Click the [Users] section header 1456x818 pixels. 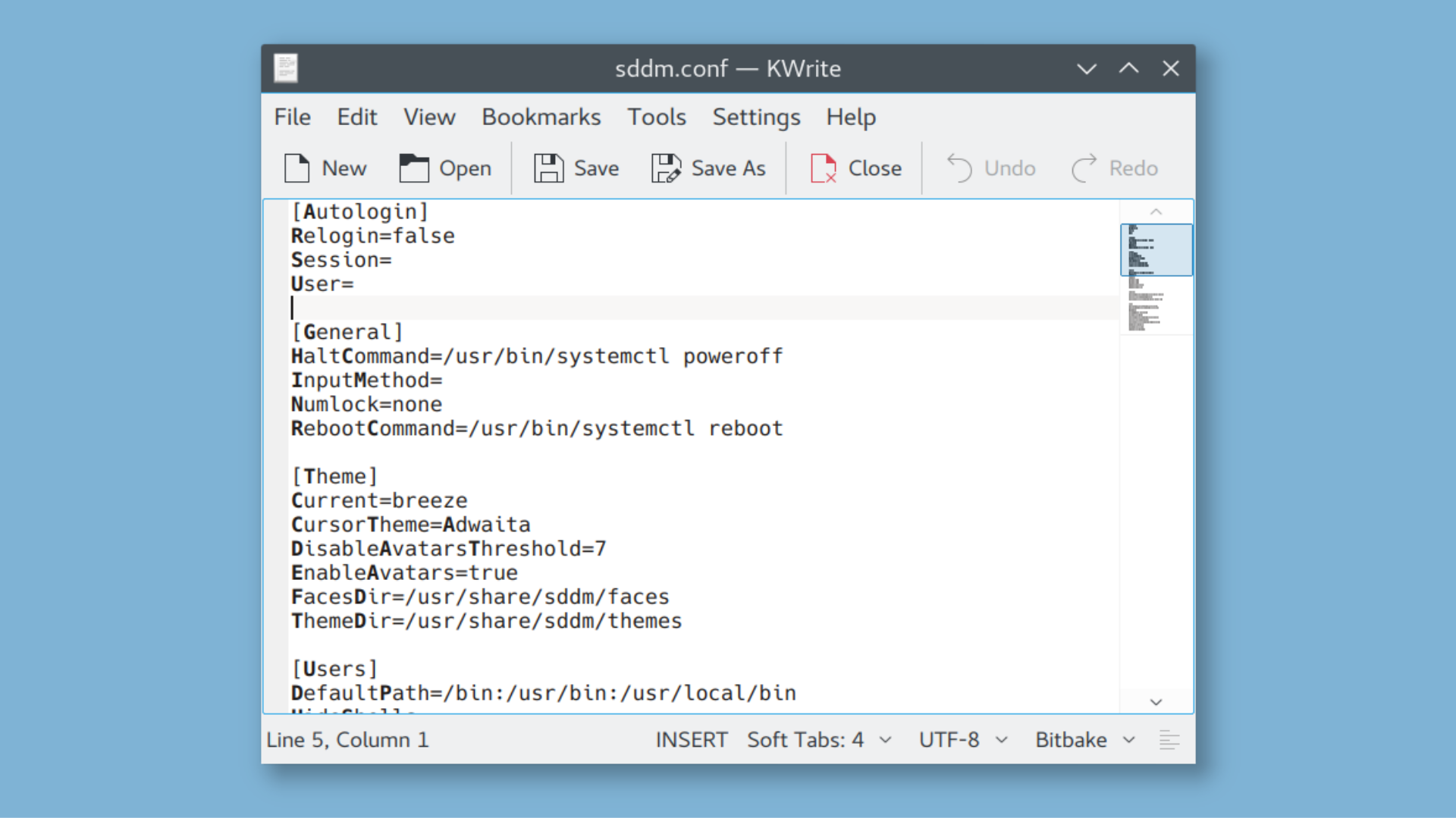[x=334, y=669]
